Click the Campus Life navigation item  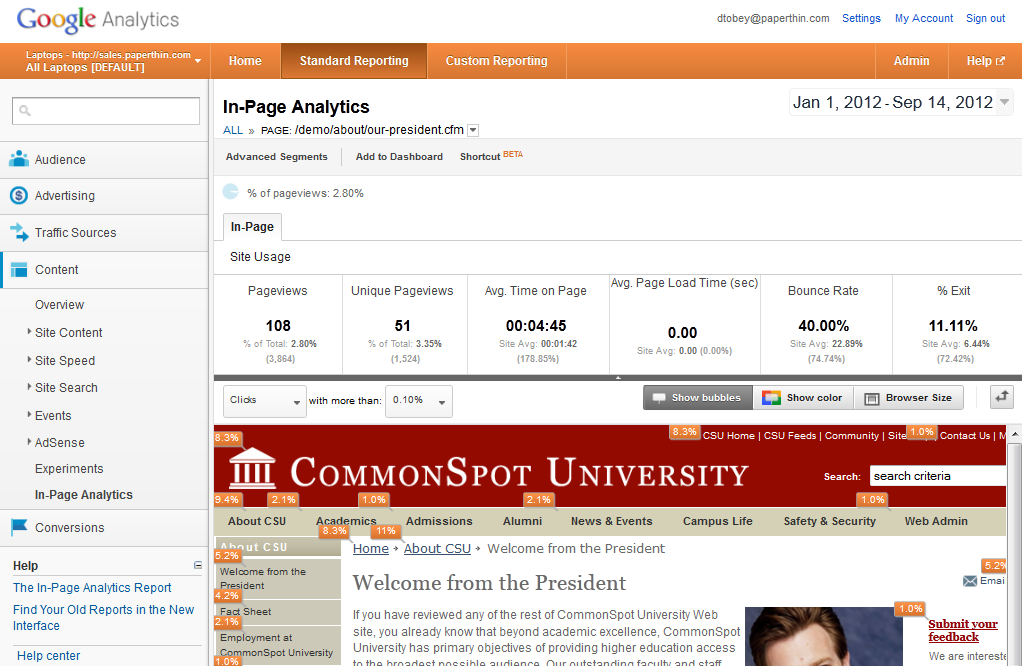[x=718, y=521]
